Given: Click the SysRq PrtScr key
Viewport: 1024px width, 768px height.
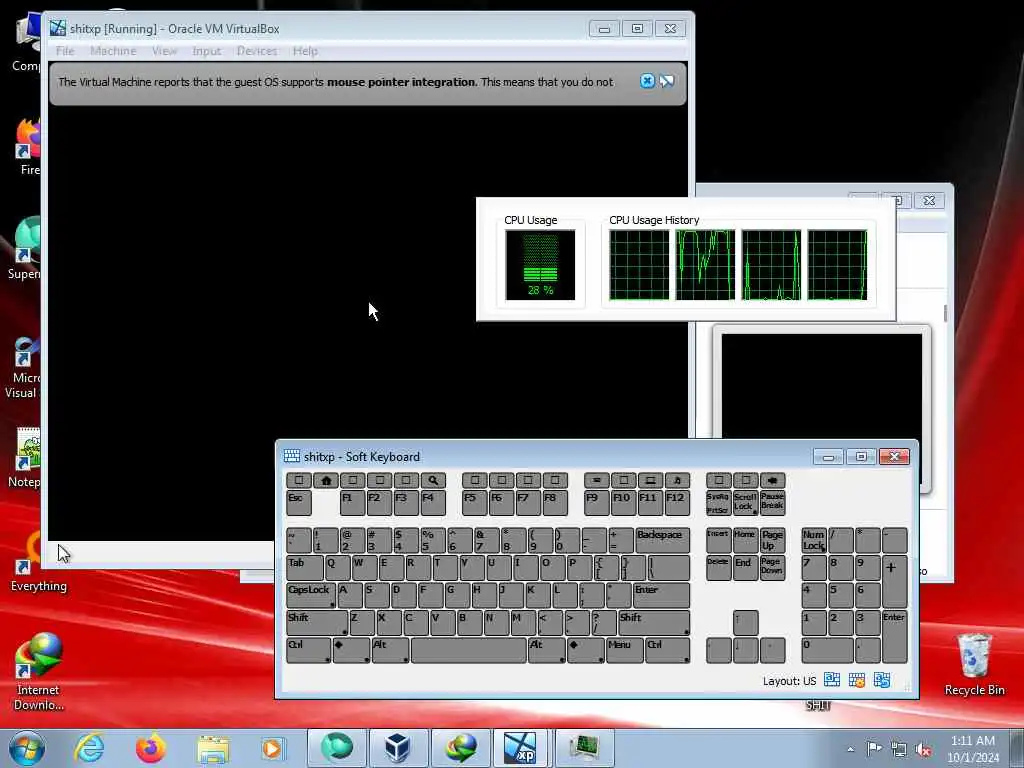Looking at the screenshot, I should click(718, 503).
